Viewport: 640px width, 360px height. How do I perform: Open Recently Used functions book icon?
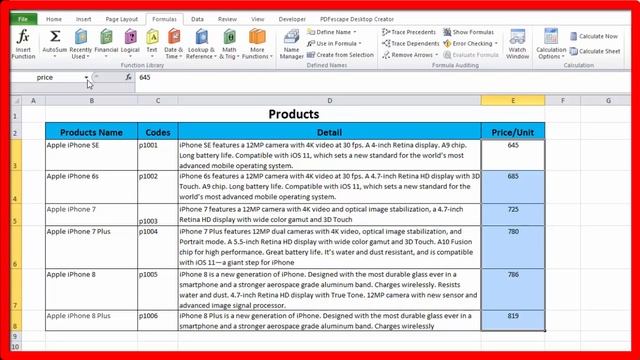point(81,37)
